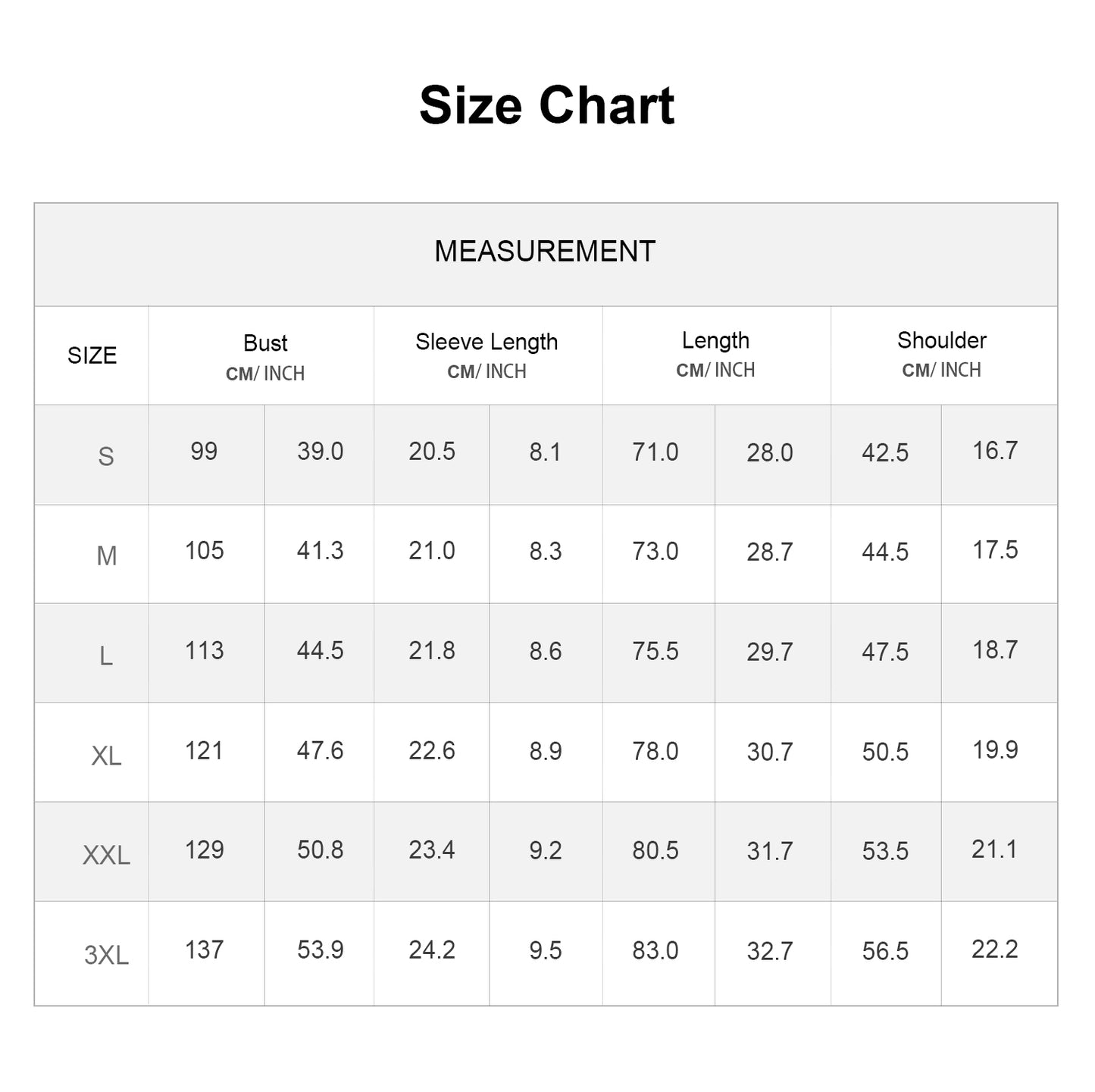Screen dimensions: 1095x1092
Task: Select the XXL size row label
Action: (x=106, y=856)
